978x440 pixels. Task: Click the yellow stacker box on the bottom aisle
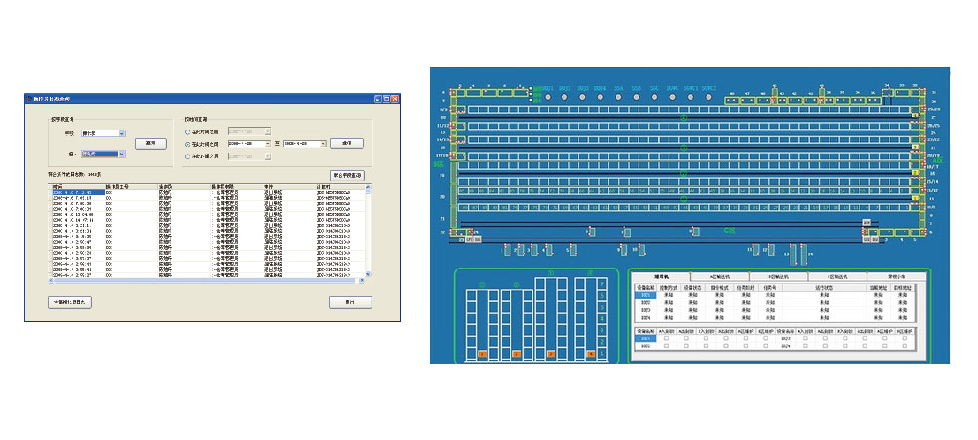[915, 198]
